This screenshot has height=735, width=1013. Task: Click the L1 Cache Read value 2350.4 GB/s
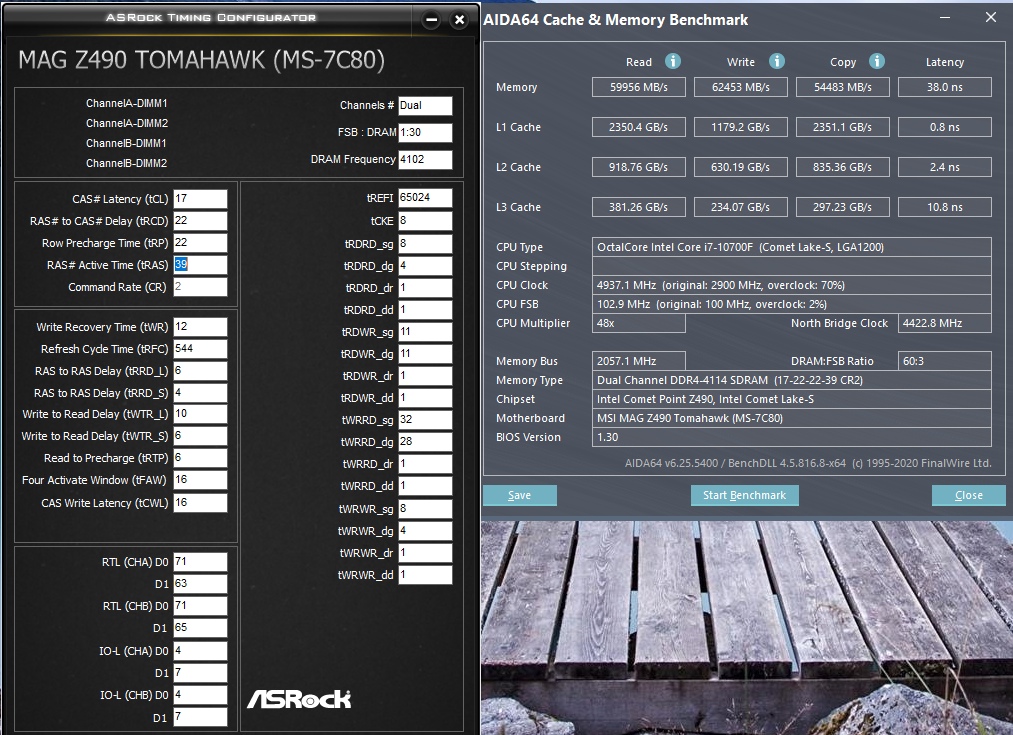tap(638, 127)
